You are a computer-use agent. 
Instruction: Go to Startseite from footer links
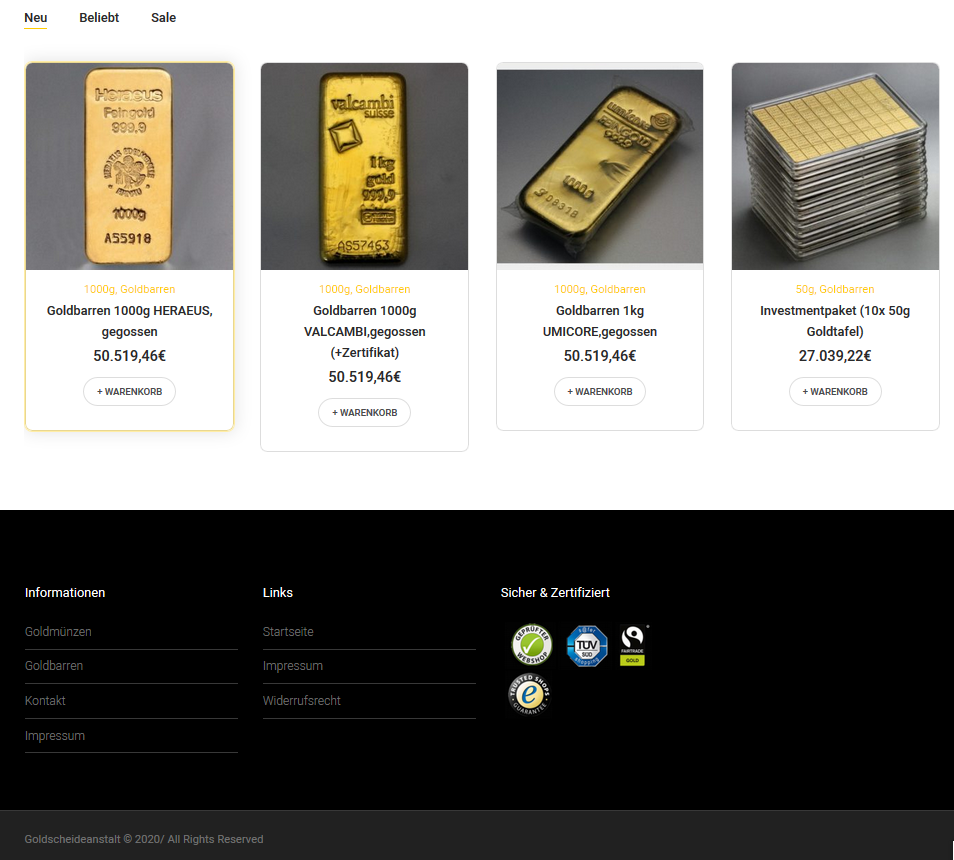click(x=288, y=631)
